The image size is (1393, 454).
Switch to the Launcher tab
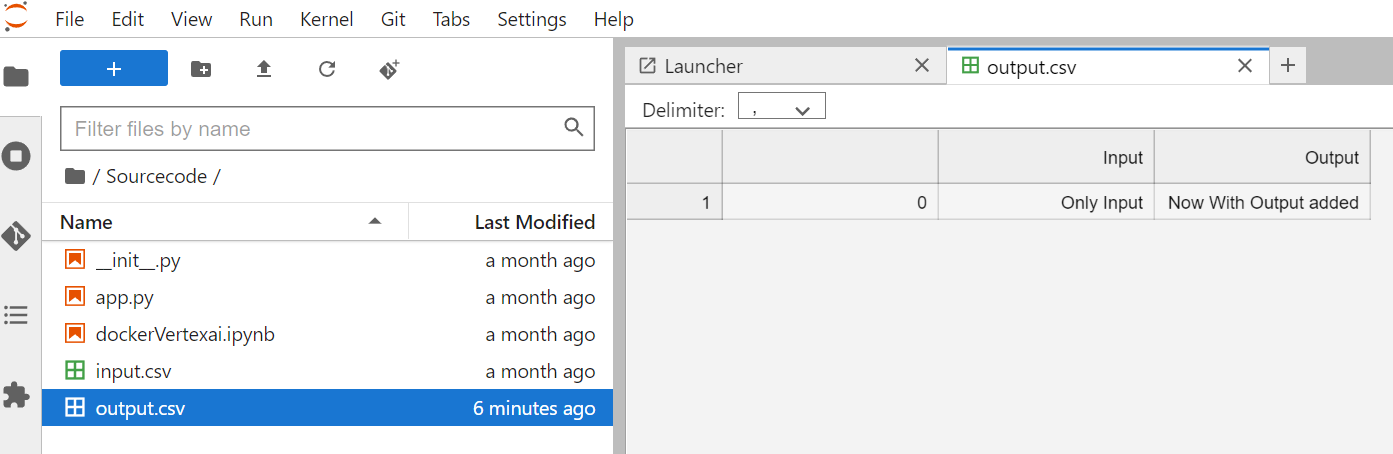point(703,66)
